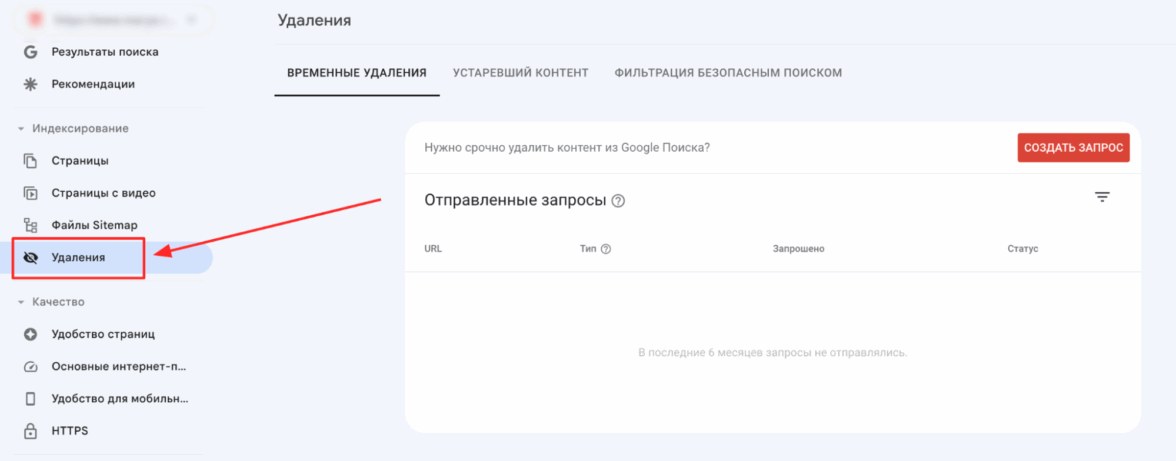This screenshot has height=461, width=1176.
Task: Collapse the Качество section
Action: pos(20,302)
